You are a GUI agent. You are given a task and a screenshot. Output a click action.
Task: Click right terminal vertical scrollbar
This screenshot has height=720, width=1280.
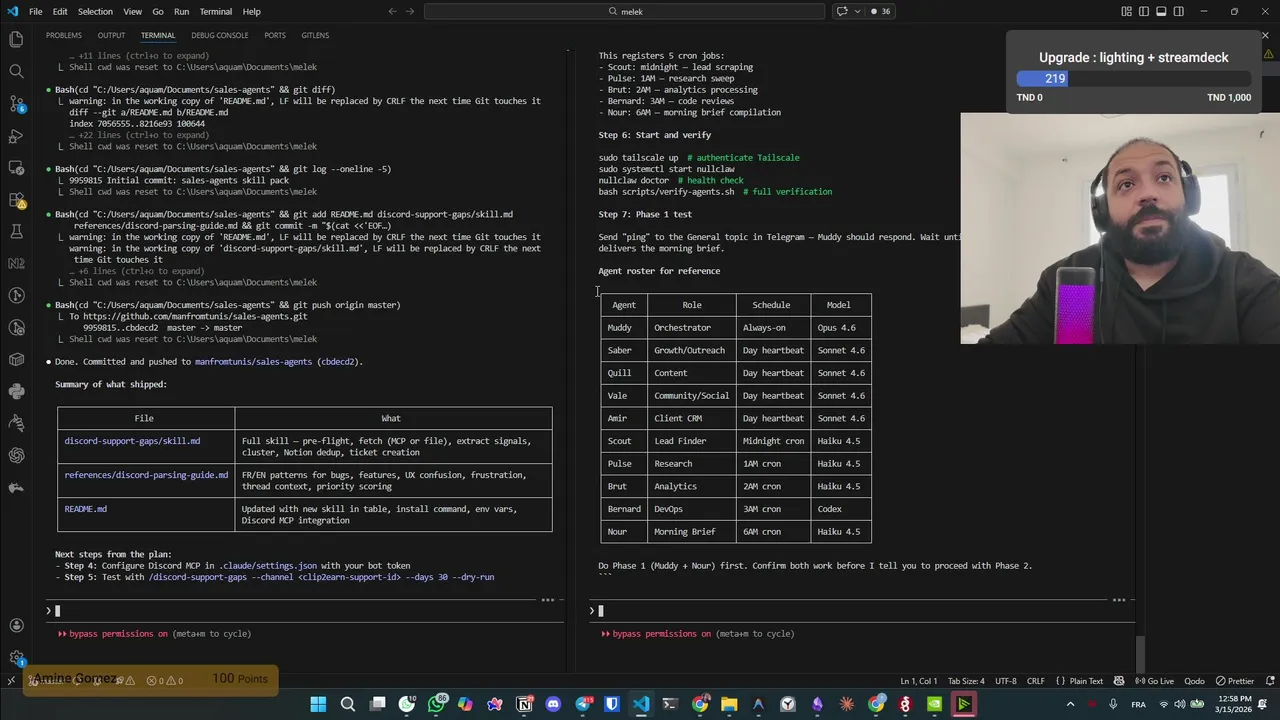coord(1140,656)
